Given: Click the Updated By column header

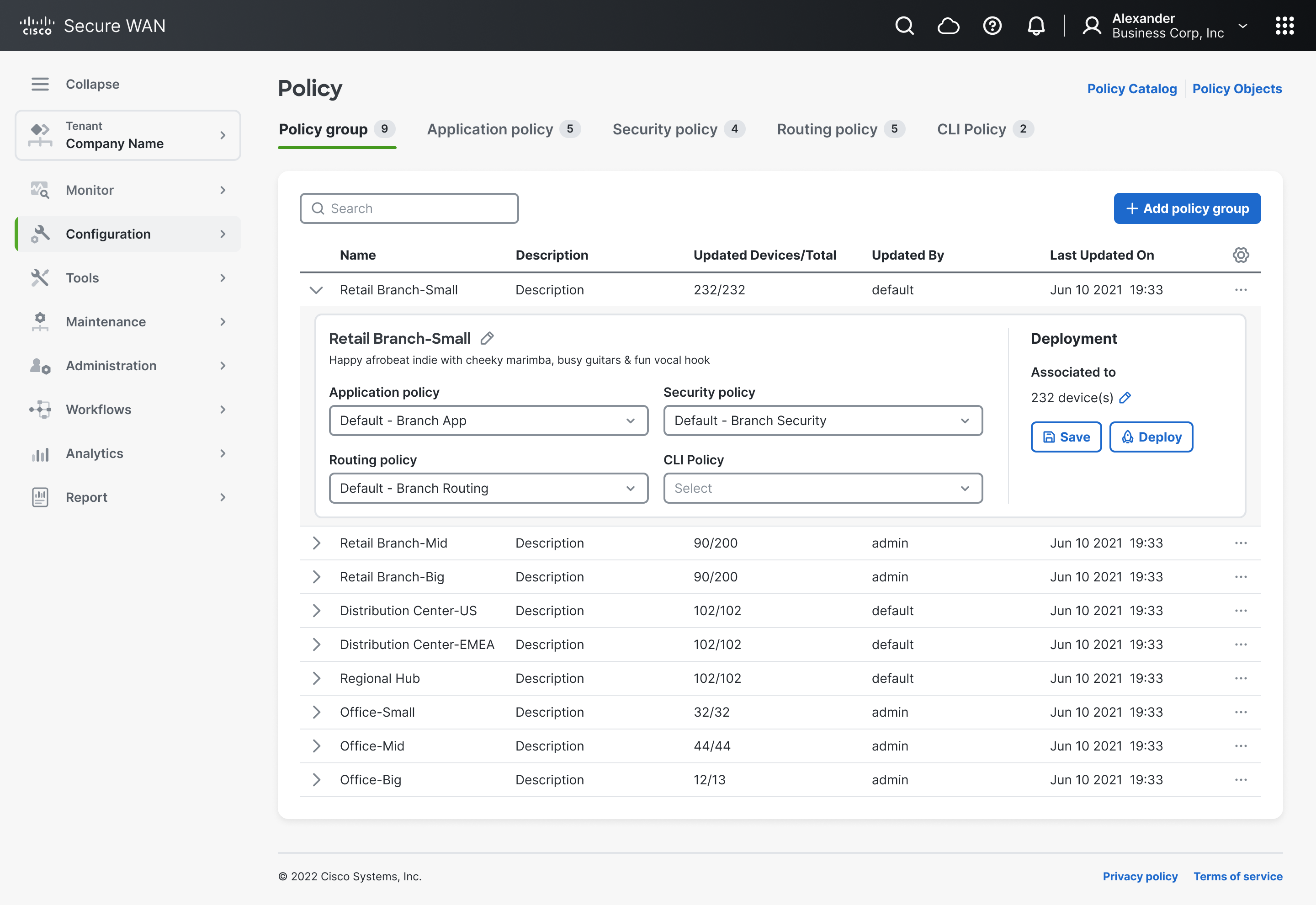Looking at the screenshot, I should pos(907,255).
